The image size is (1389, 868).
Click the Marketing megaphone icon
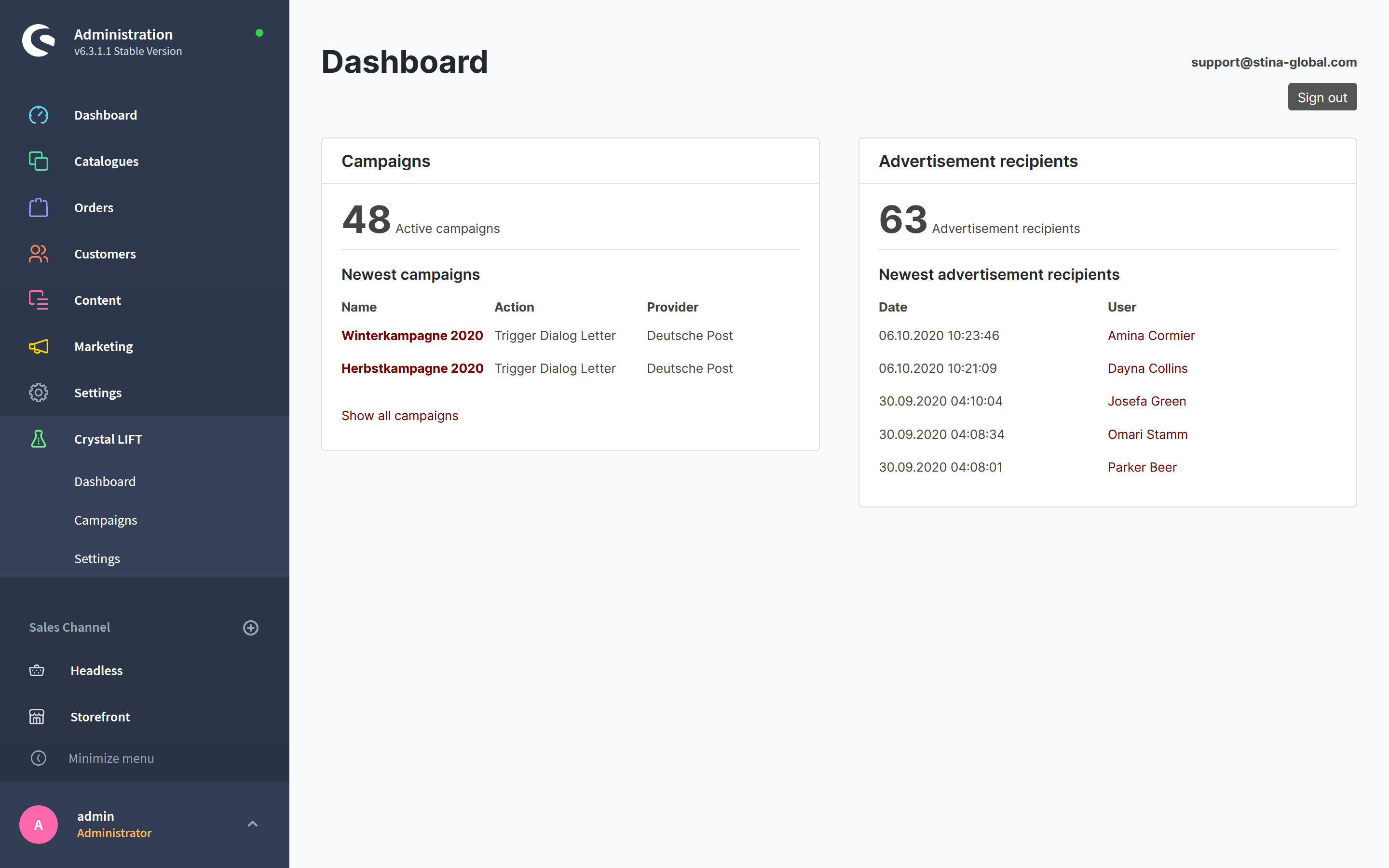point(39,346)
